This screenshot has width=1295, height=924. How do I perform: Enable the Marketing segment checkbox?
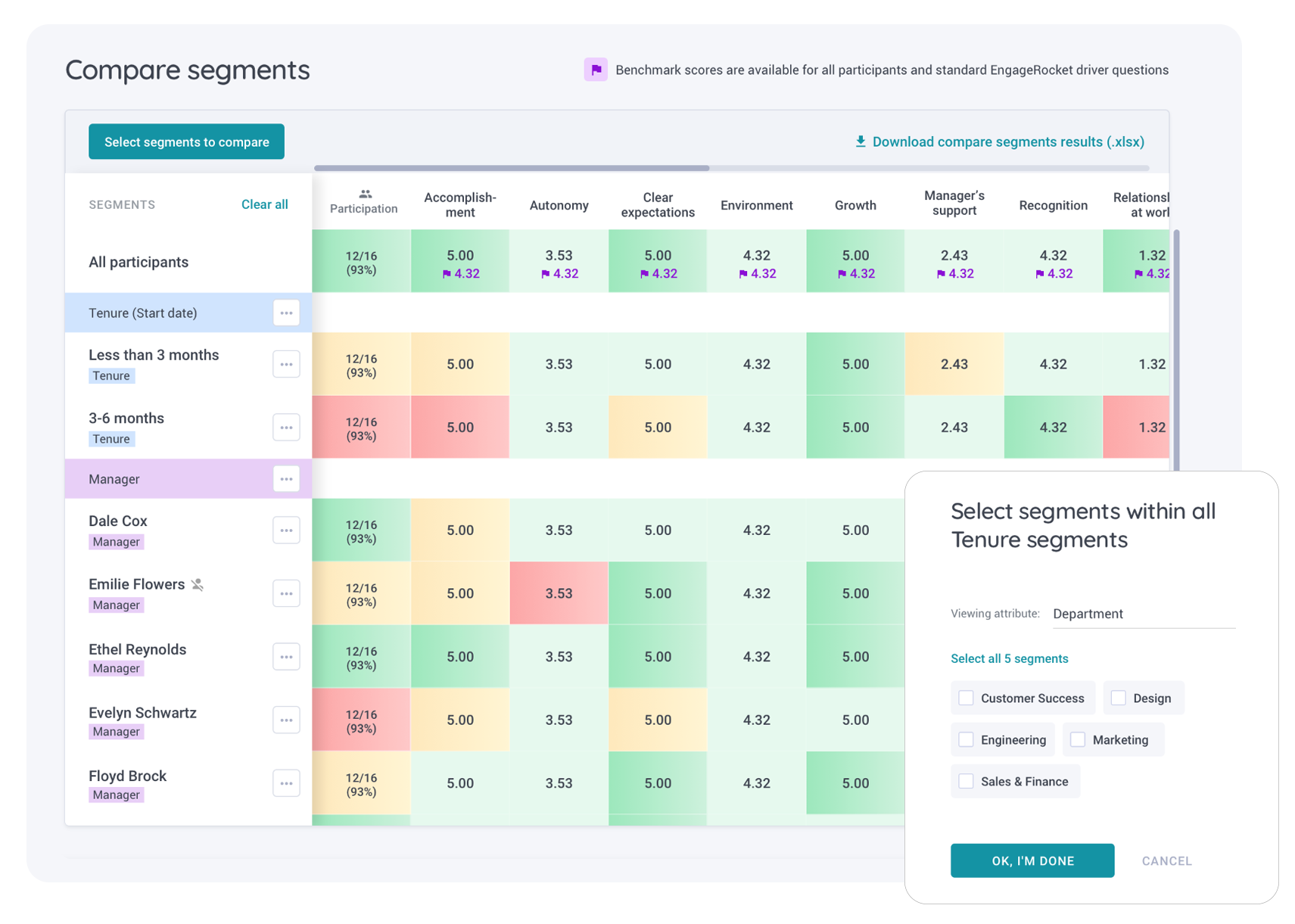[x=1078, y=739]
